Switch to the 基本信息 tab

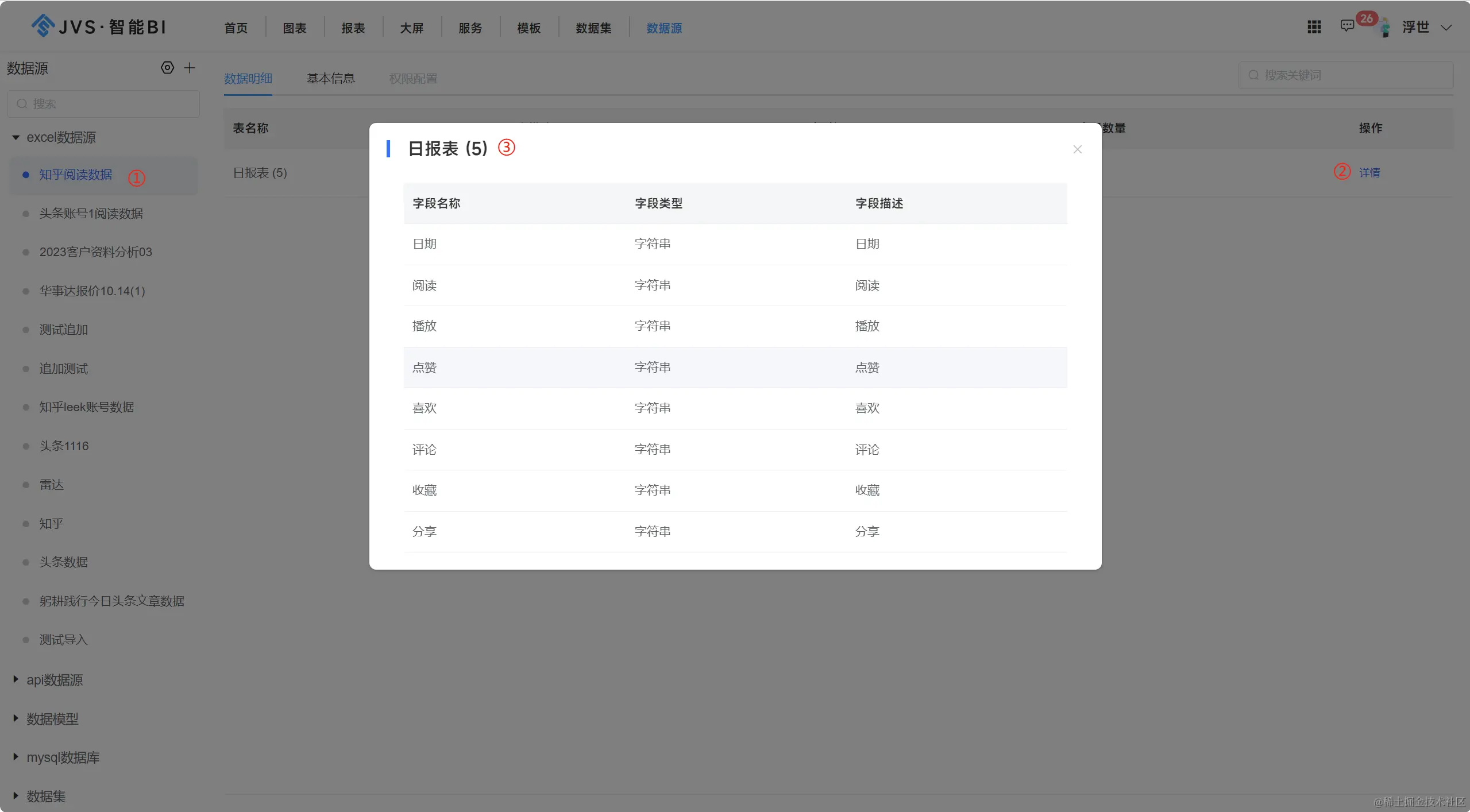[x=330, y=79]
